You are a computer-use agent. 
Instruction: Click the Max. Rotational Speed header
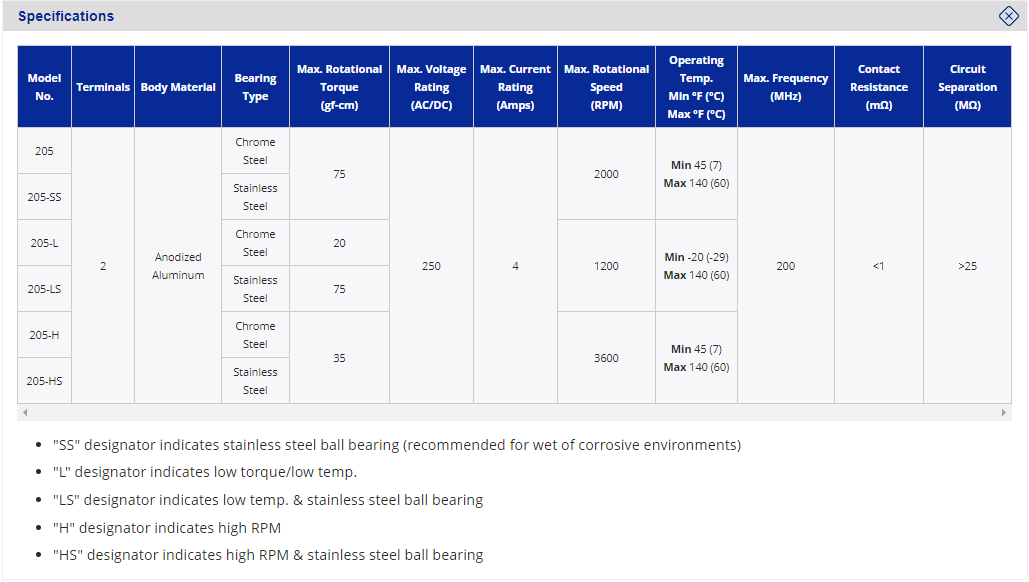(606, 87)
